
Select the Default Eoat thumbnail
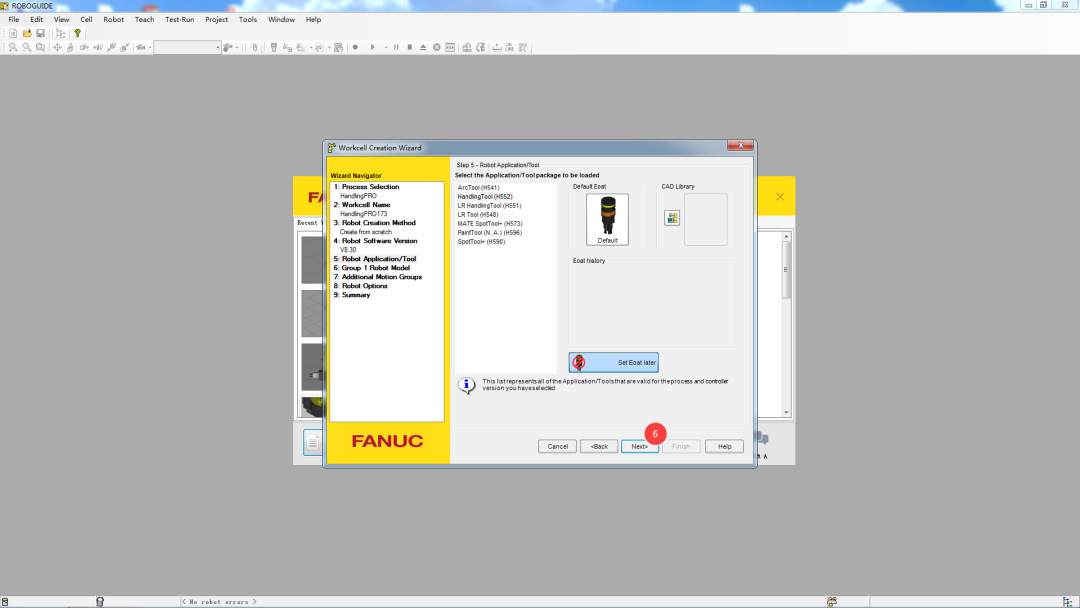[x=608, y=219]
